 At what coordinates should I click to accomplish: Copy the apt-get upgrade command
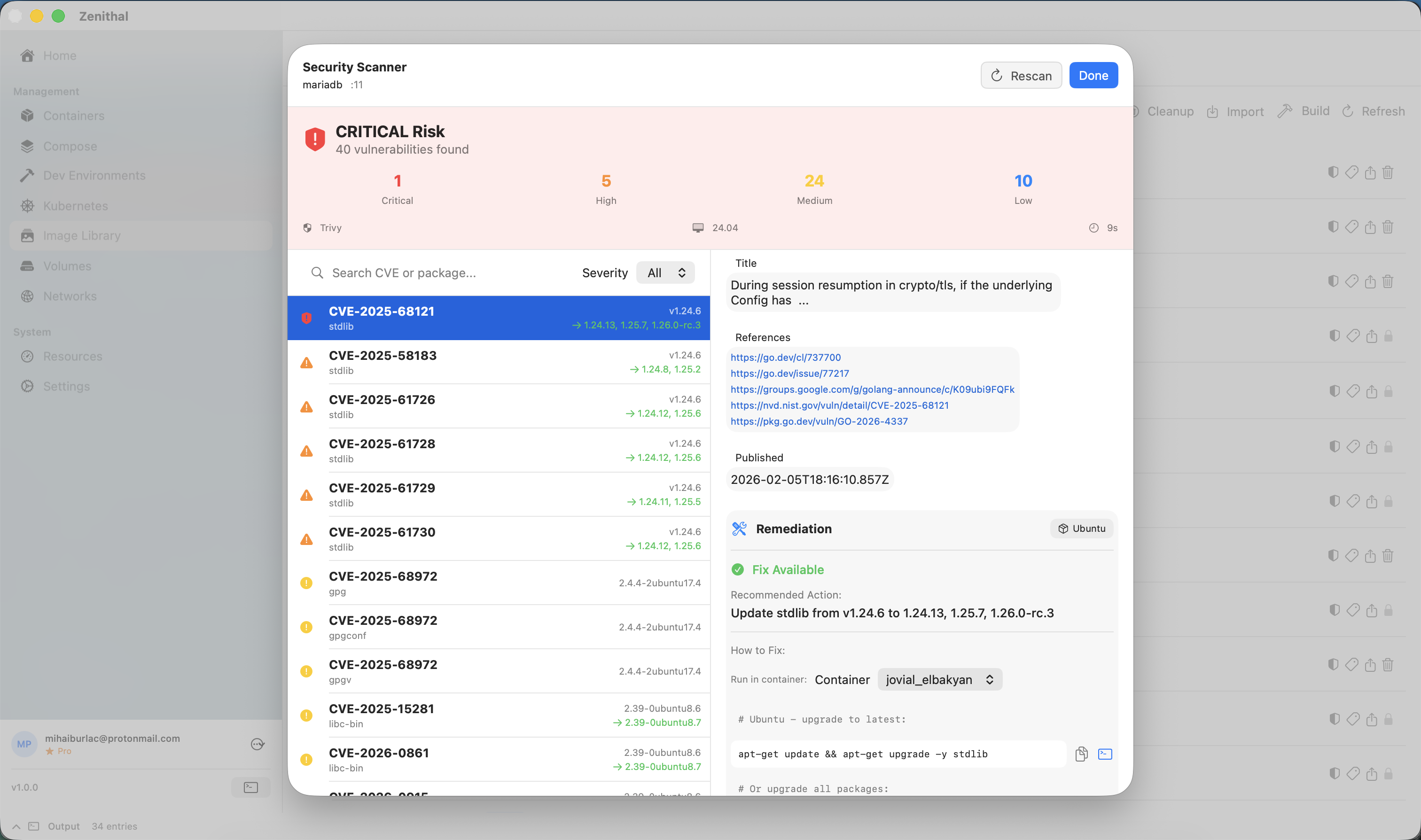tap(1081, 754)
